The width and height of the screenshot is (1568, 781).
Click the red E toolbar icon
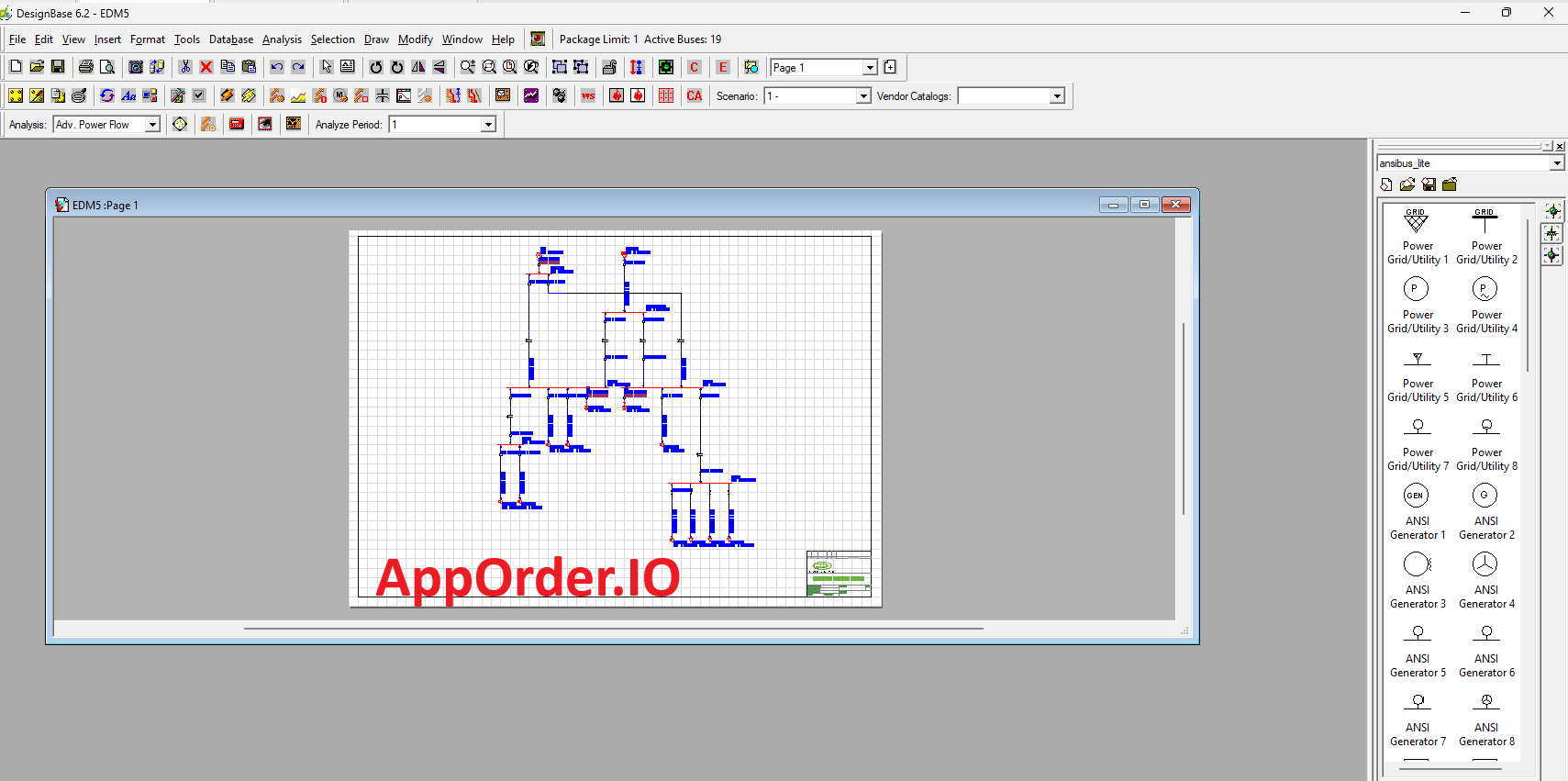click(x=723, y=67)
